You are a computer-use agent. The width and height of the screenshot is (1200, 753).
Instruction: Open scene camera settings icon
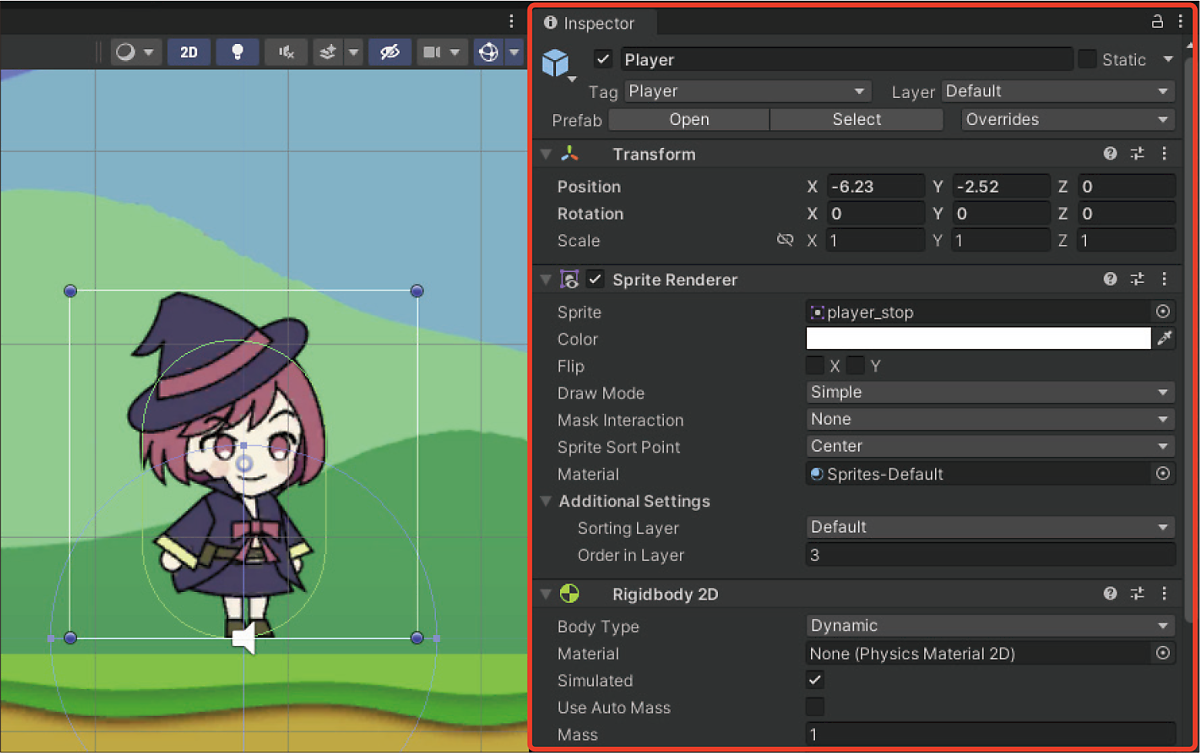pos(431,52)
